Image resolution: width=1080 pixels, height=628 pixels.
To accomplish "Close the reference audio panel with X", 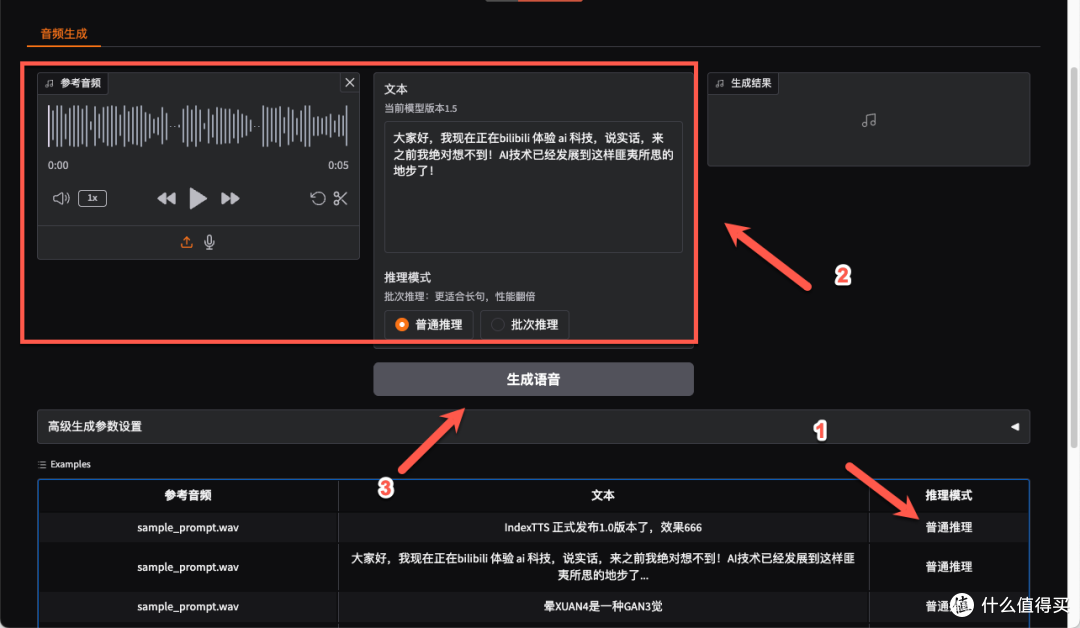I will (x=349, y=82).
